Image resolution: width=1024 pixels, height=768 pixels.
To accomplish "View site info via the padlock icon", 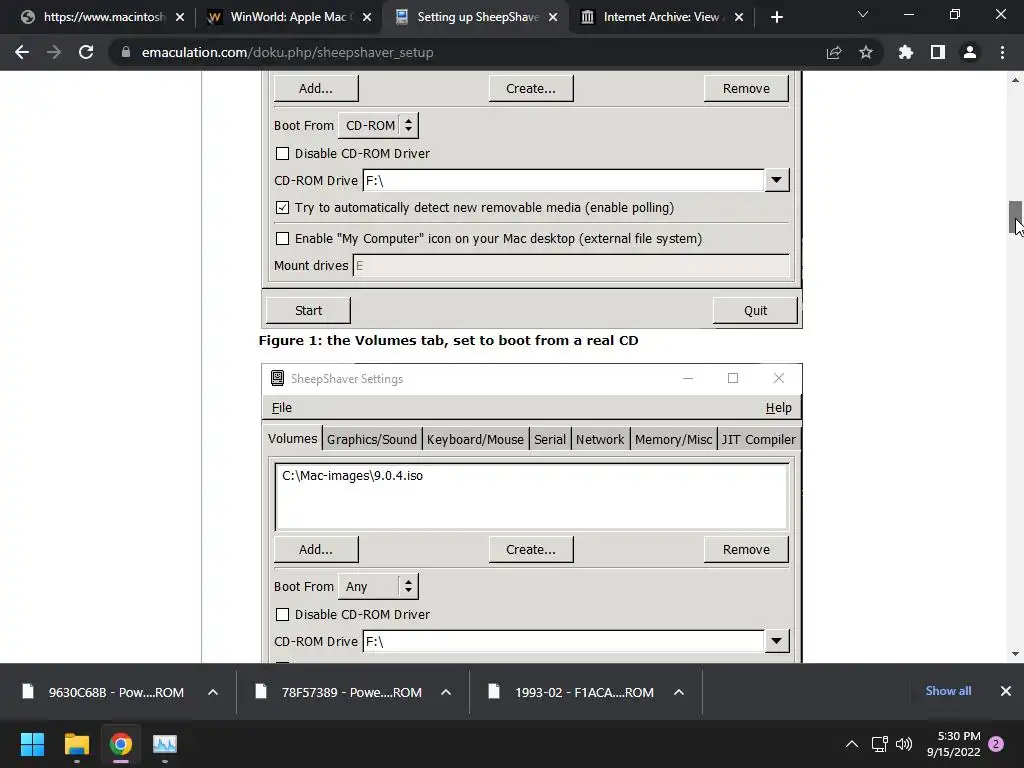I will [x=126, y=52].
